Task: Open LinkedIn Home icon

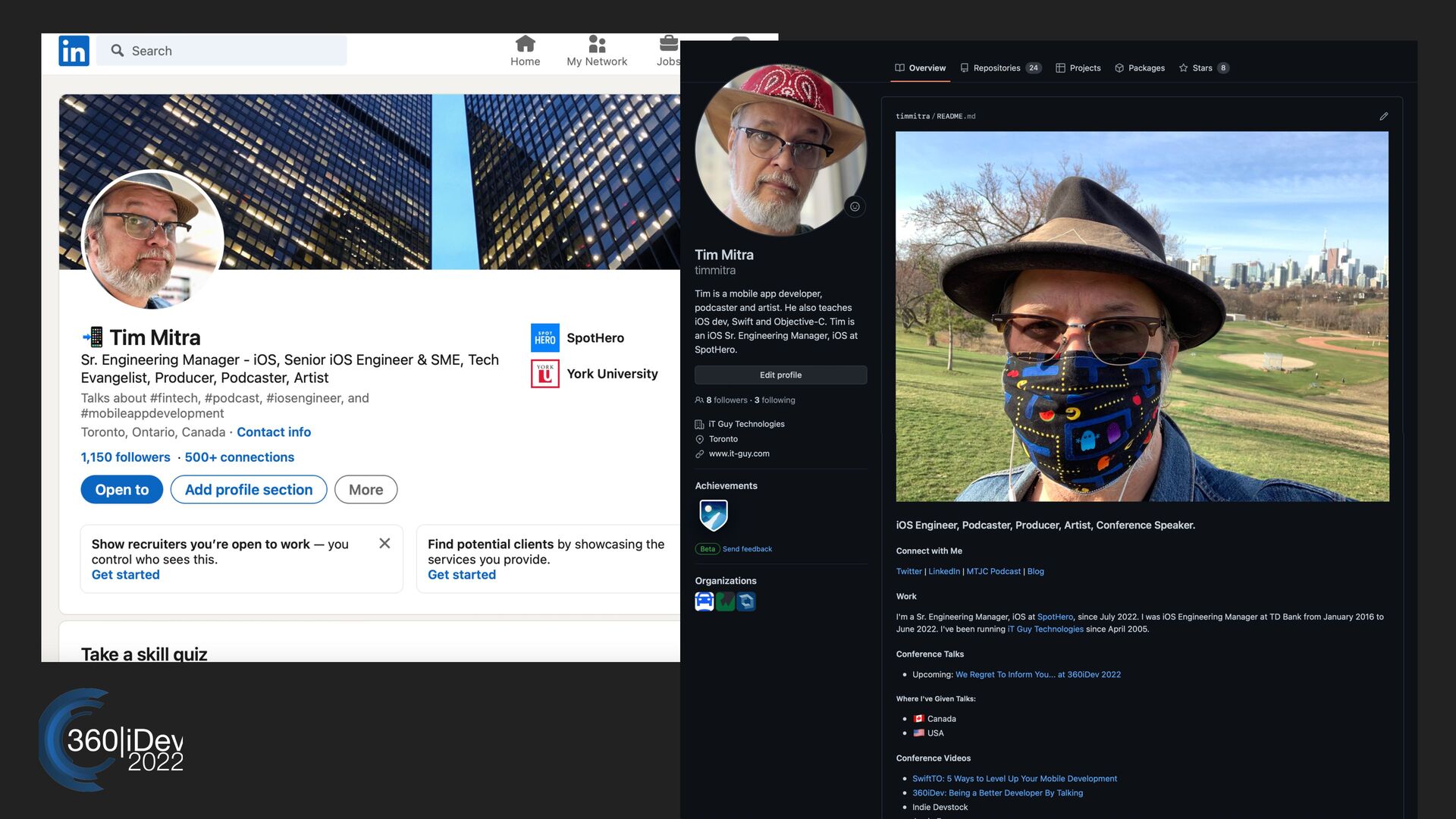Action: (x=525, y=44)
